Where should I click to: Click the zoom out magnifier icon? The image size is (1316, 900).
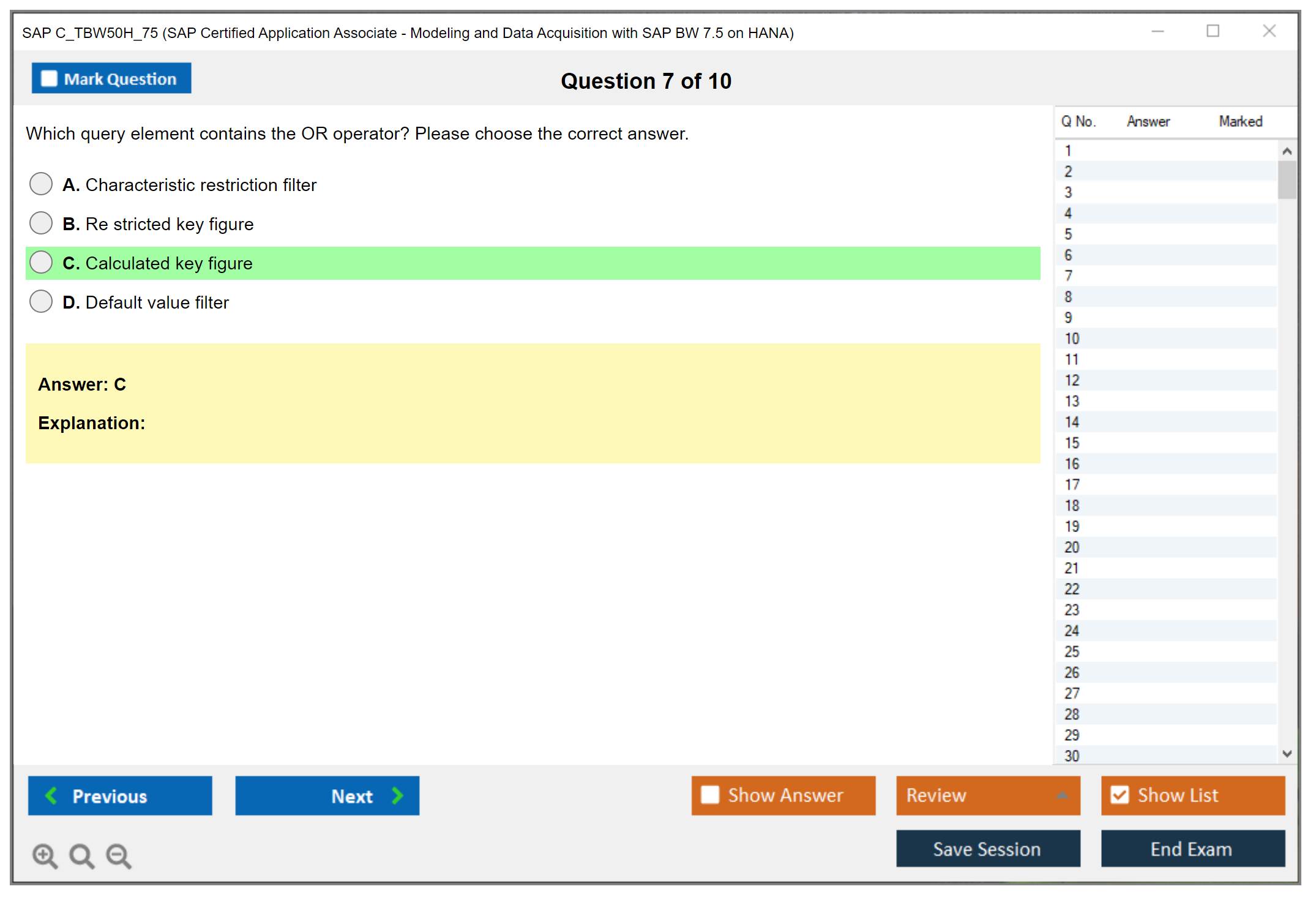coord(119,855)
